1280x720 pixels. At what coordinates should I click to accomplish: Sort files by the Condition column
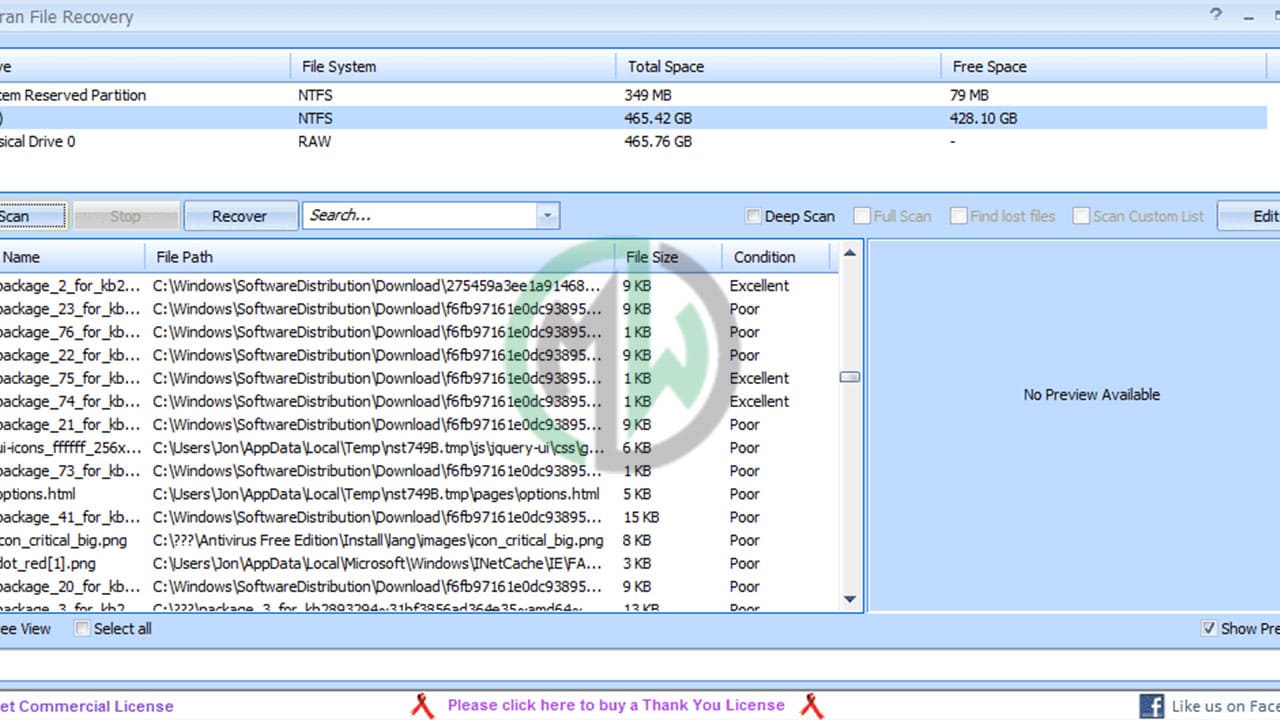pos(764,257)
